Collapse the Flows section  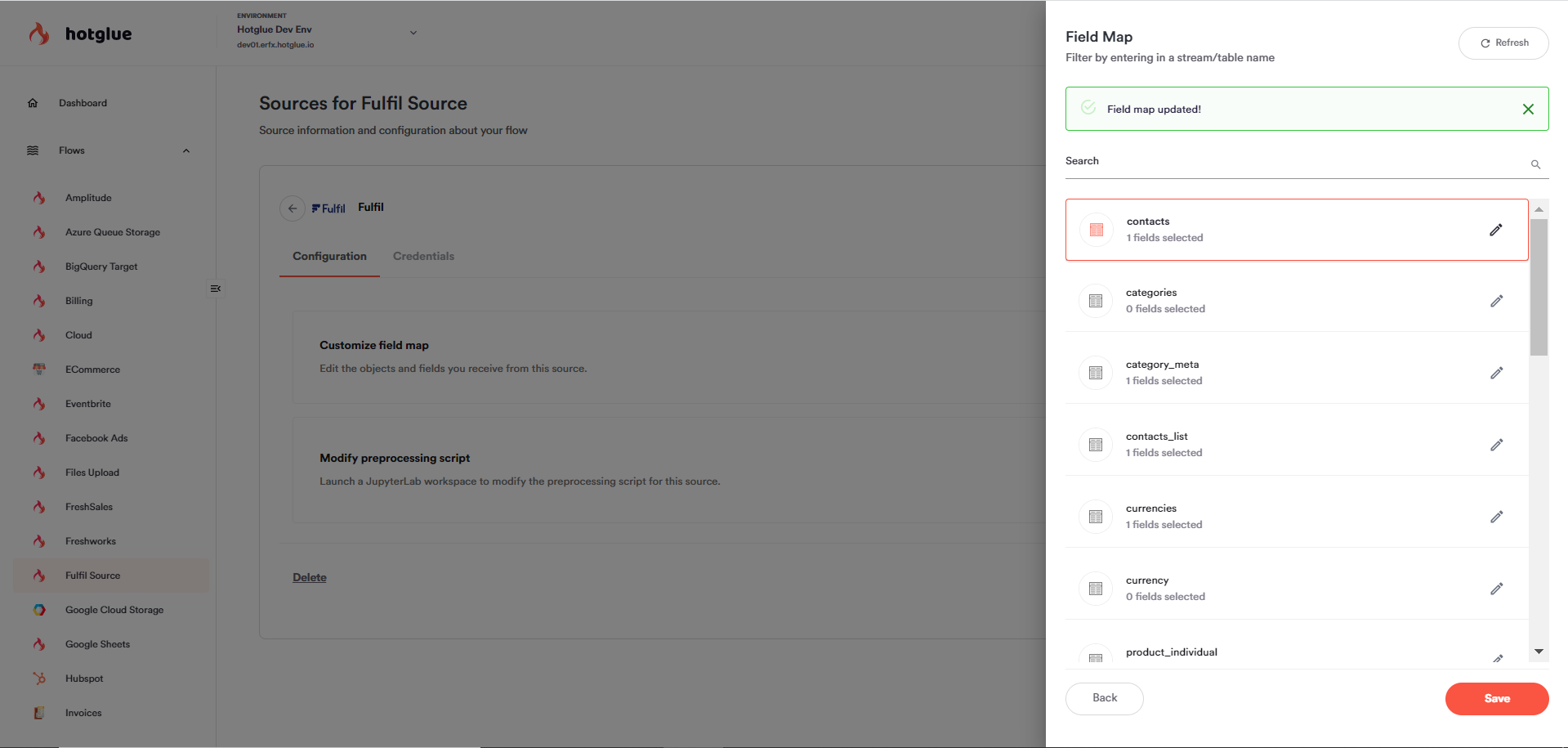pyautogui.click(x=186, y=150)
